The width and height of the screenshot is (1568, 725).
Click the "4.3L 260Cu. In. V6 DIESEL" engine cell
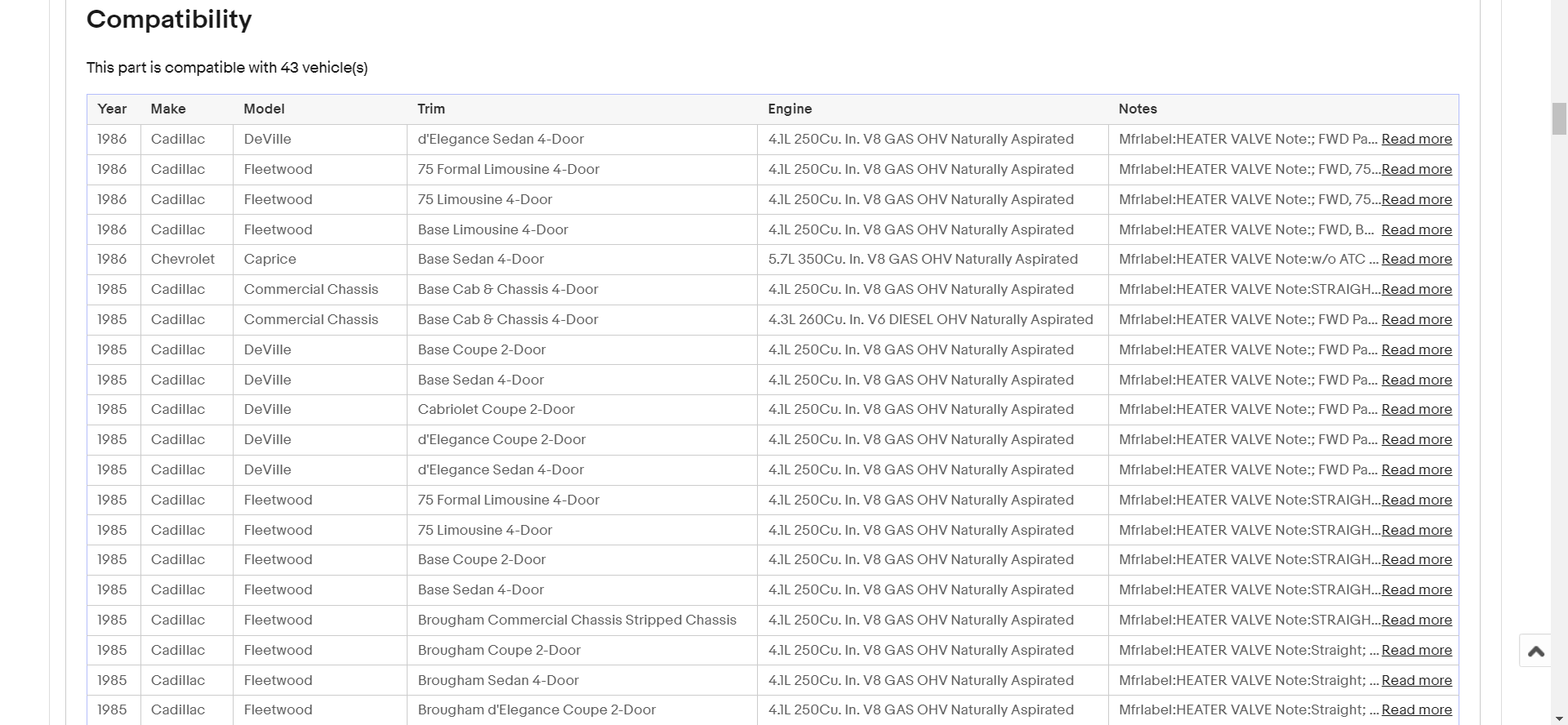(x=931, y=319)
